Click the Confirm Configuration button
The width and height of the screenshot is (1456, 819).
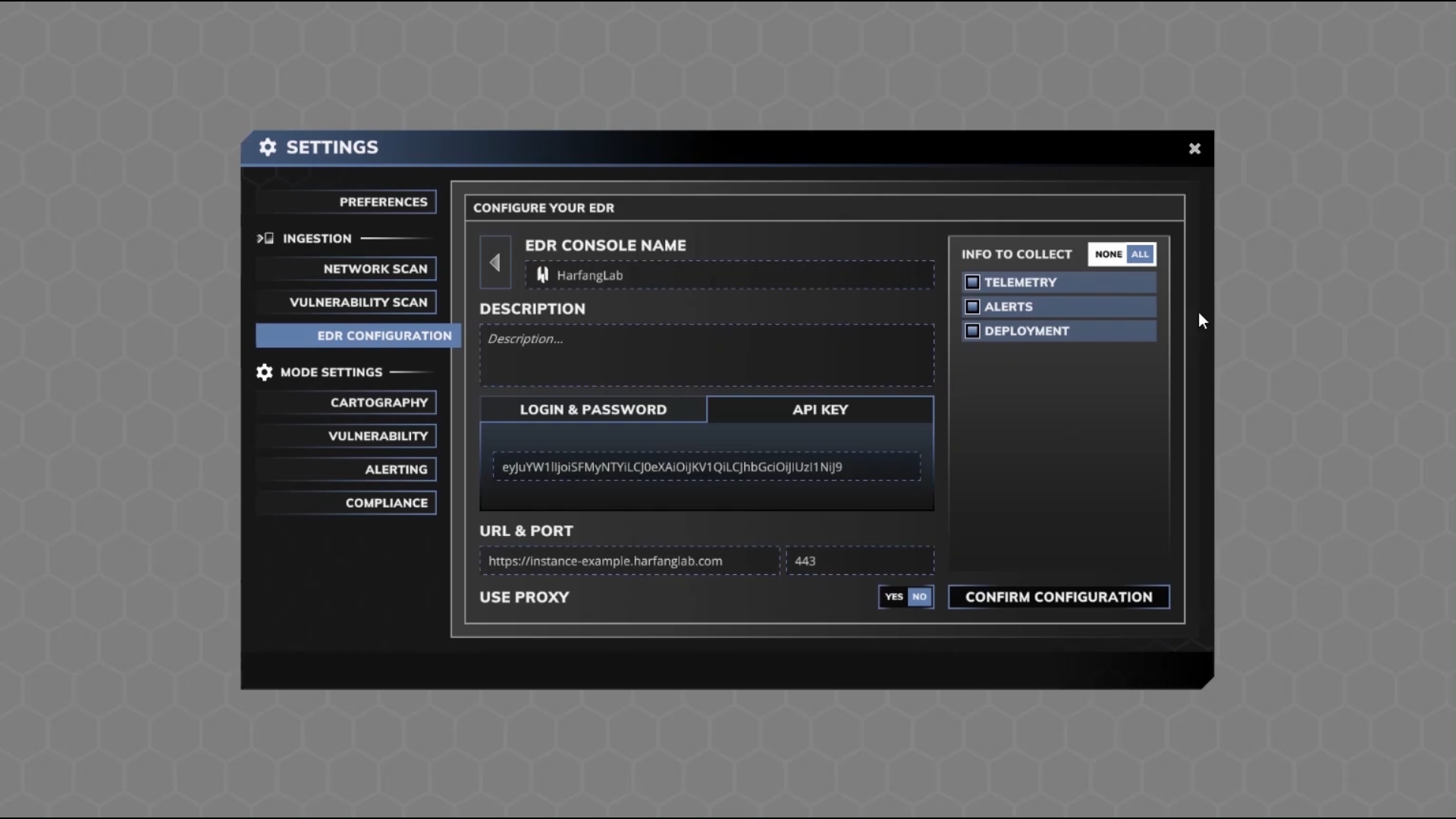[x=1059, y=597]
